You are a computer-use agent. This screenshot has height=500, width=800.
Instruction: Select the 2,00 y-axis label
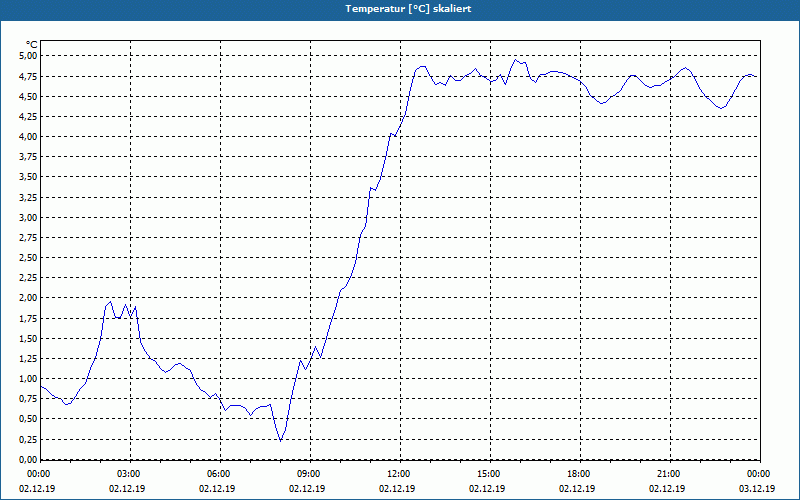(x=28, y=298)
